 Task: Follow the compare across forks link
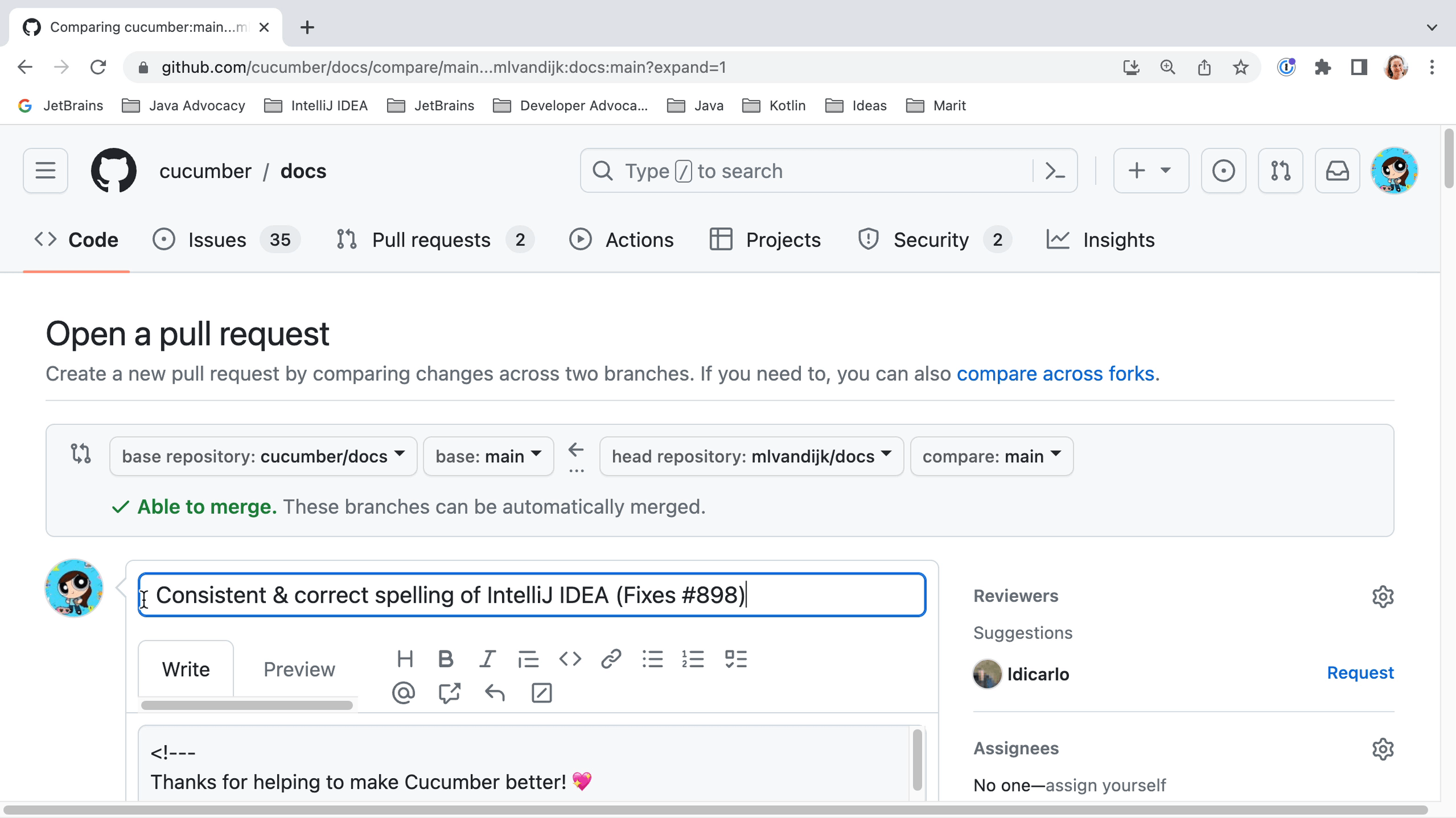[x=1056, y=374]
